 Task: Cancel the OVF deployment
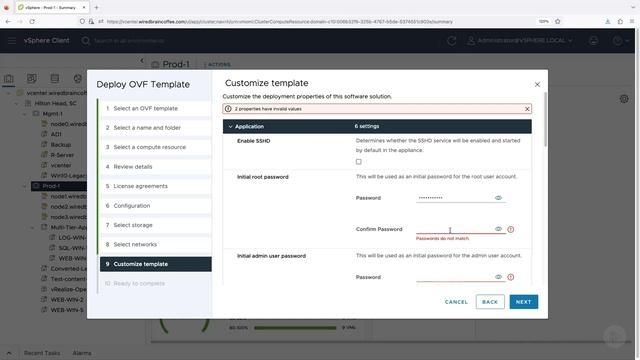[456, 302]
